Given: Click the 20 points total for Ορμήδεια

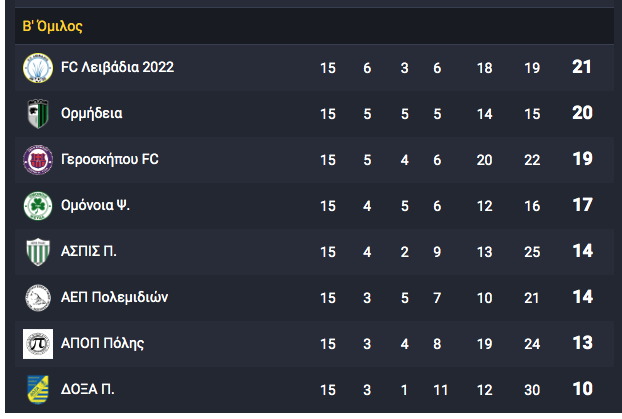Looking at the screenshot, I should pos(582,113).
